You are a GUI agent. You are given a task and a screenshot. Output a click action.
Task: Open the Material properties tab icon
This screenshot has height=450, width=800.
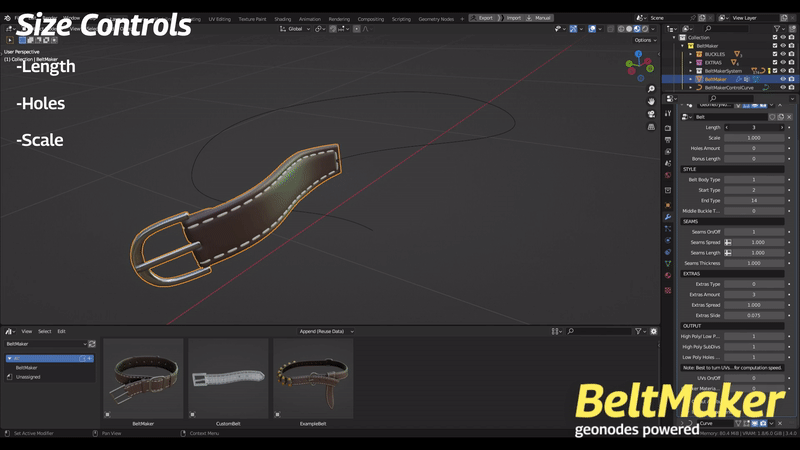pyautogui.click(x=668, y=276)
